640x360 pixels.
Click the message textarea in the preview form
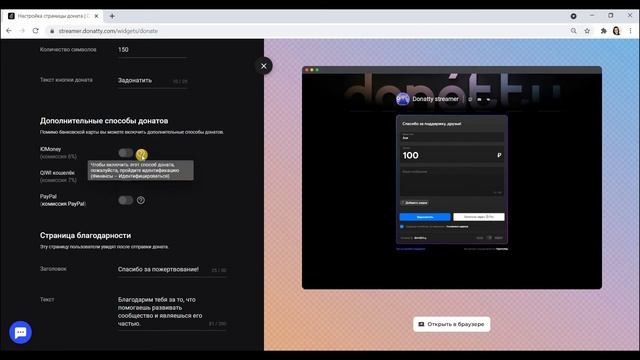pos(452,182)
